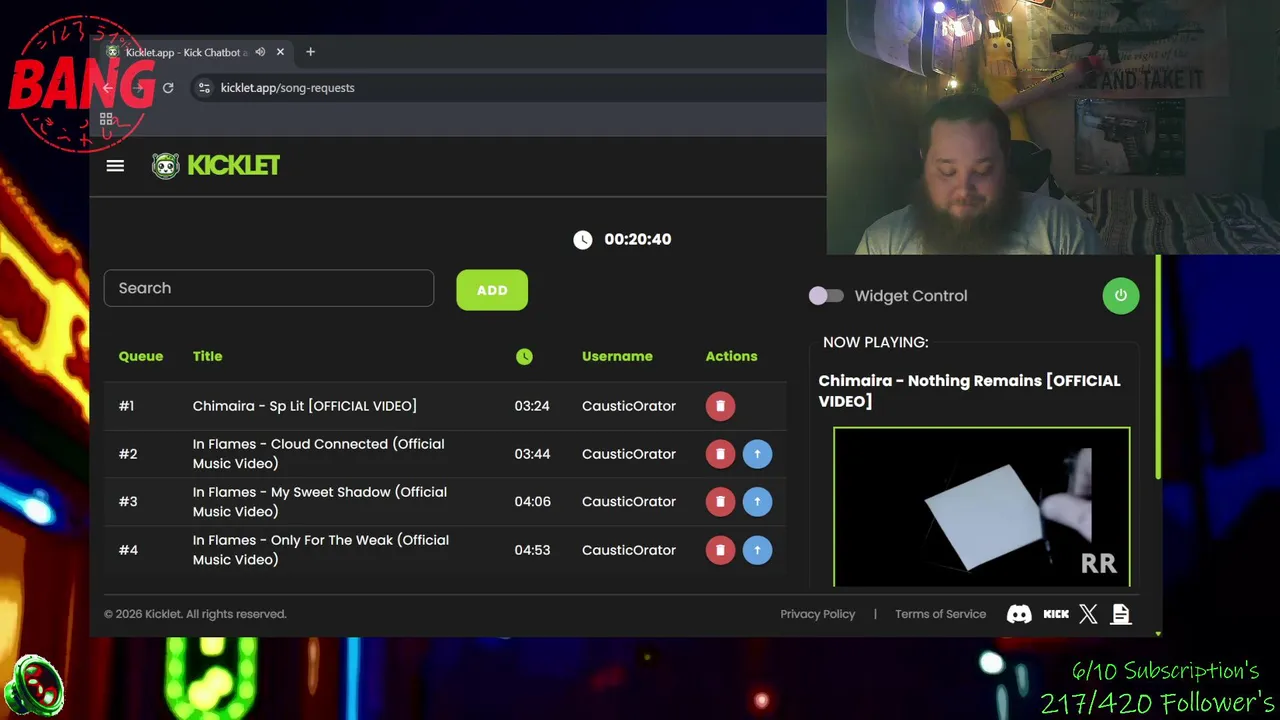Open the Kicklet hamburger menu
The height and width of the screenshot is (720, 1280).
pyautogui.click(x=115, y=166)
